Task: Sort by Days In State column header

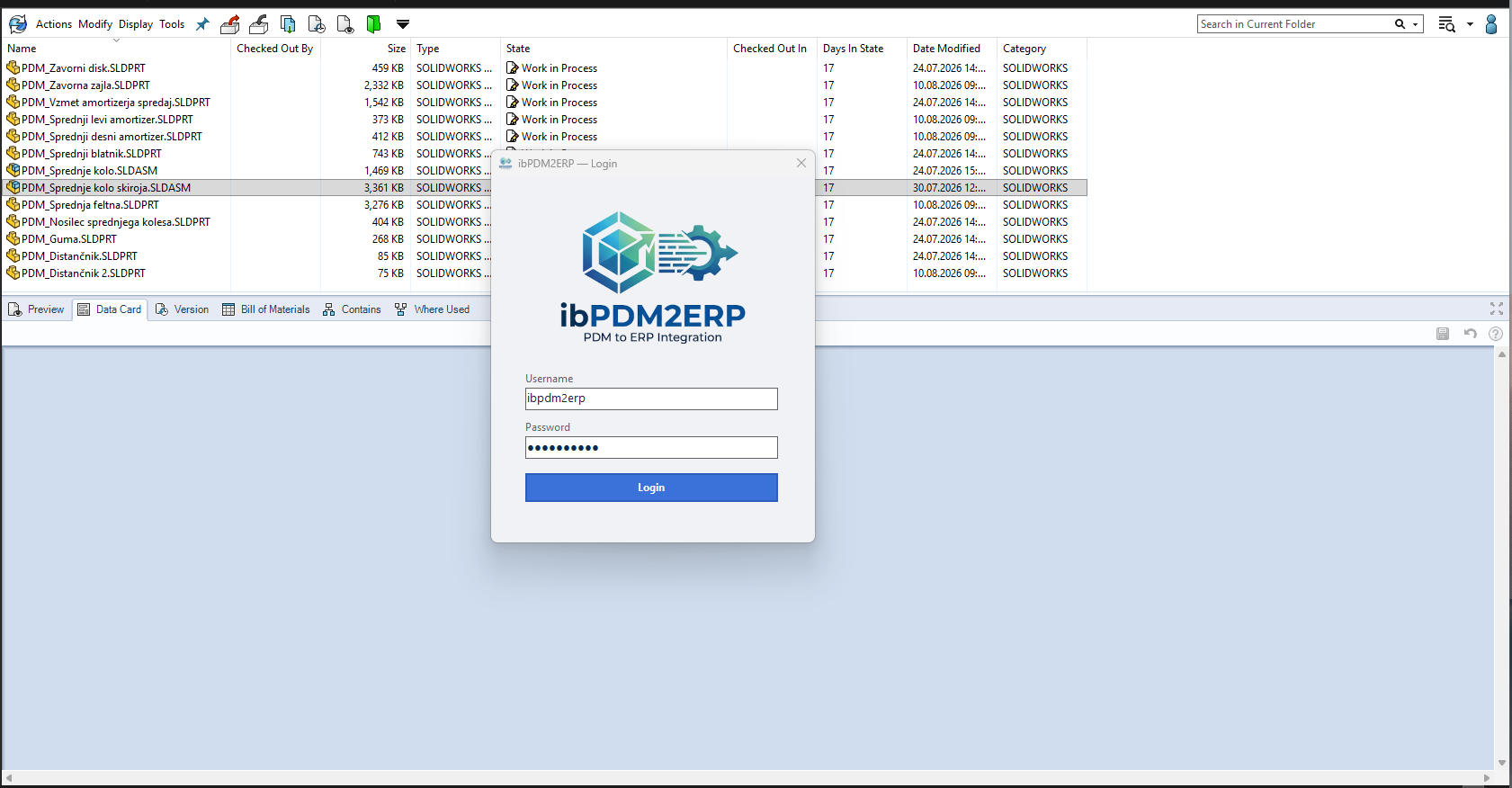Action: pyautogui.click(x=862, y=49)
